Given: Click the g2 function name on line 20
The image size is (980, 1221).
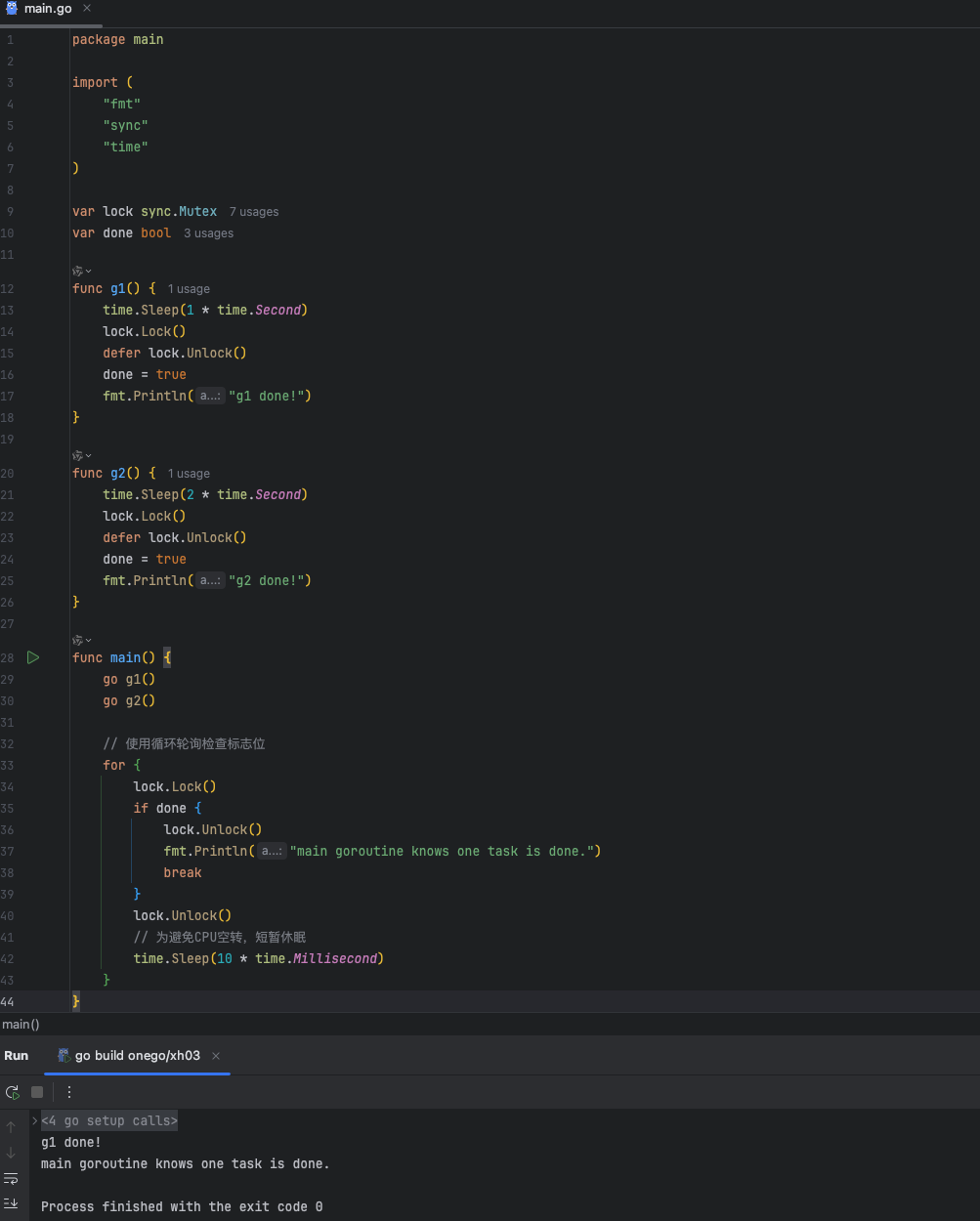Looking at the screenshot, I should pyautogui.click(x=118, y=473).
